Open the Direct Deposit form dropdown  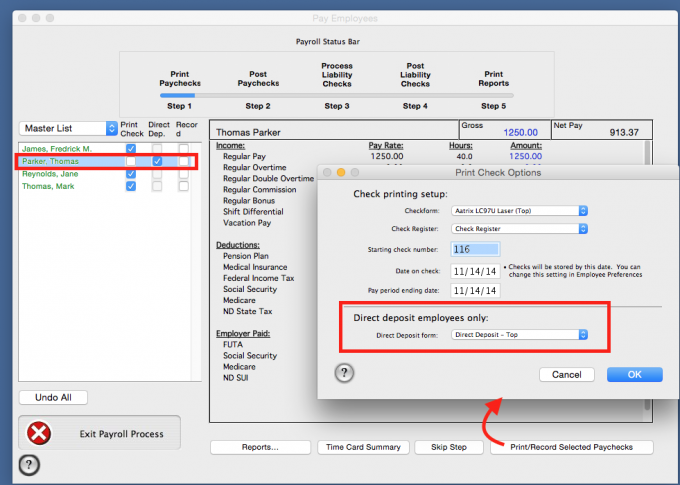click(520, 334)
